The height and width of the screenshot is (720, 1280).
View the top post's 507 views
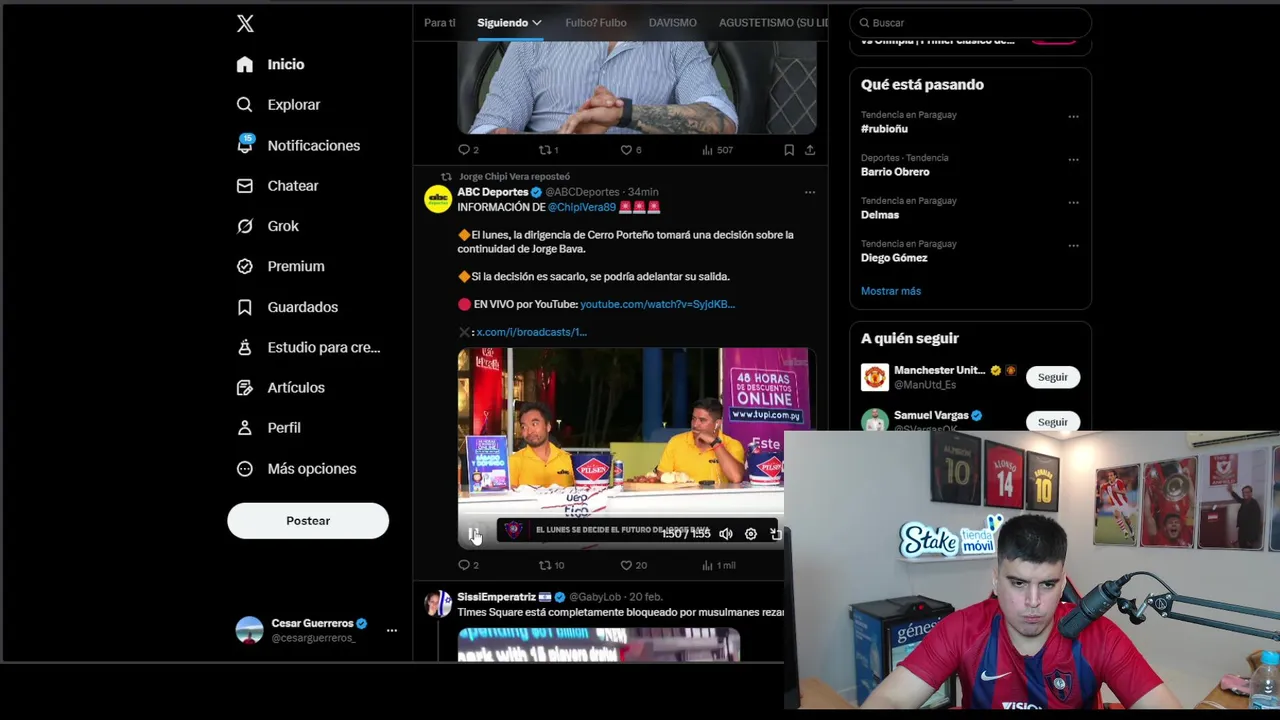tap(717, 150)
